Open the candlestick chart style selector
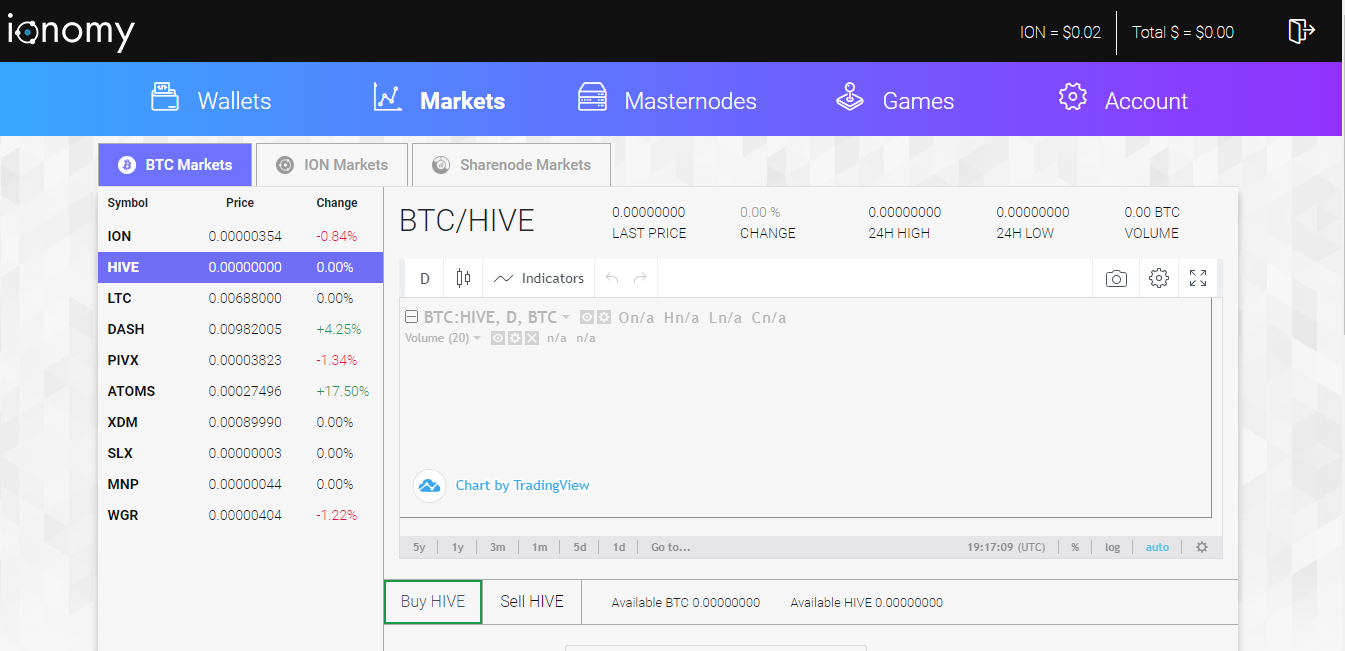The height and width of the screenshot is (651, 1345). click(463, 278)
